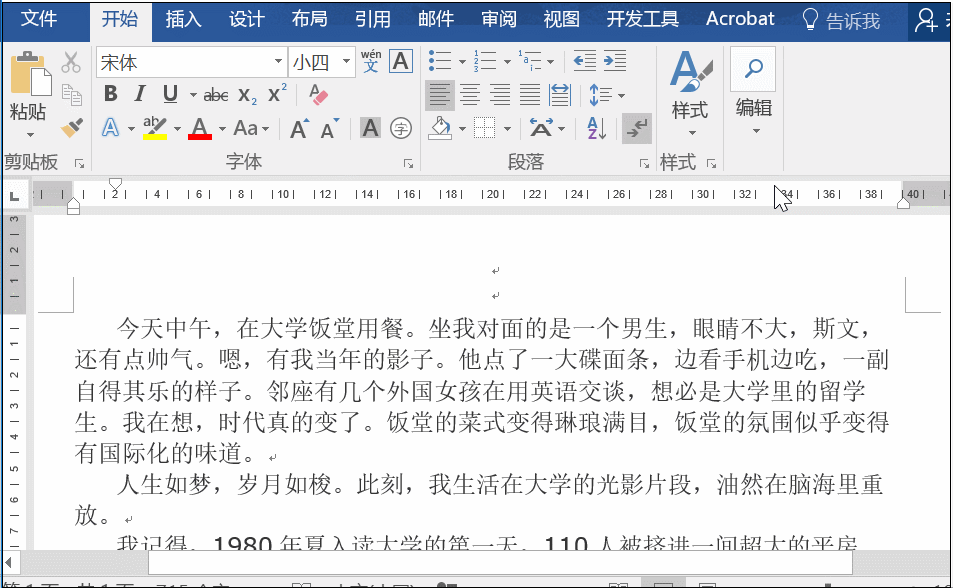The image size is (953, 588).
Task: Switch to the 布局 tab
Action: [x=309, y=19]
